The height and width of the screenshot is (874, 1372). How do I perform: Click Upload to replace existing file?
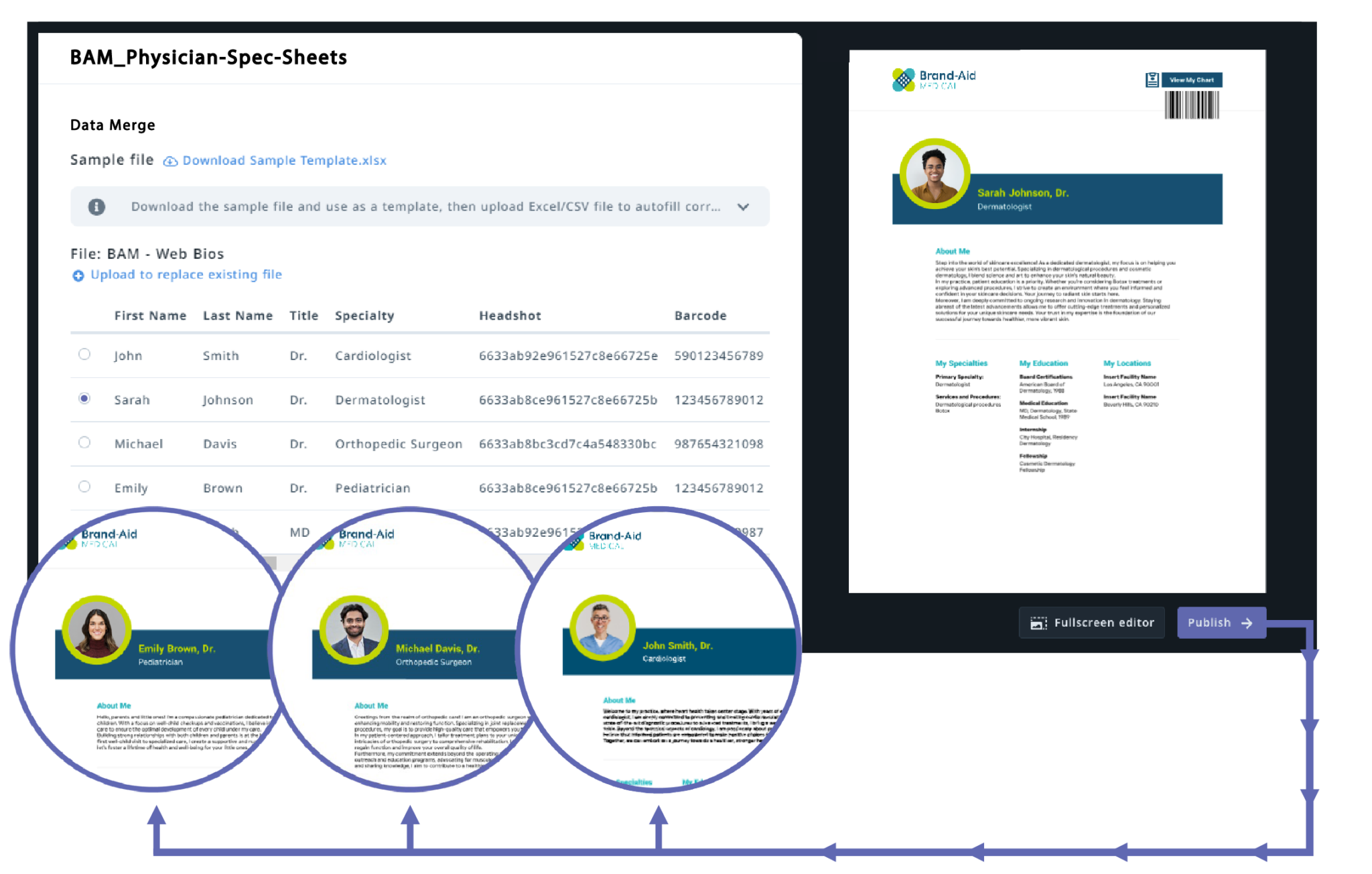pos(186,275)
